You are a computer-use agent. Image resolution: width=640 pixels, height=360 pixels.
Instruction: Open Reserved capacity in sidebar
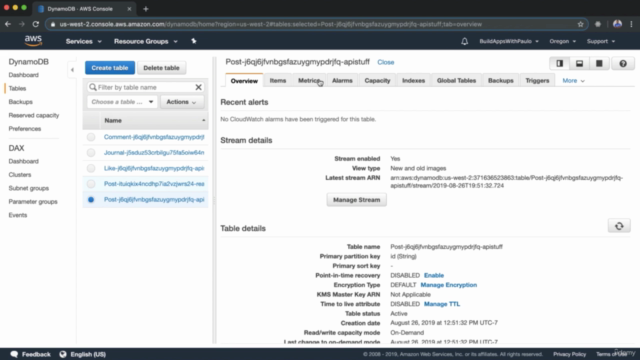34,116
